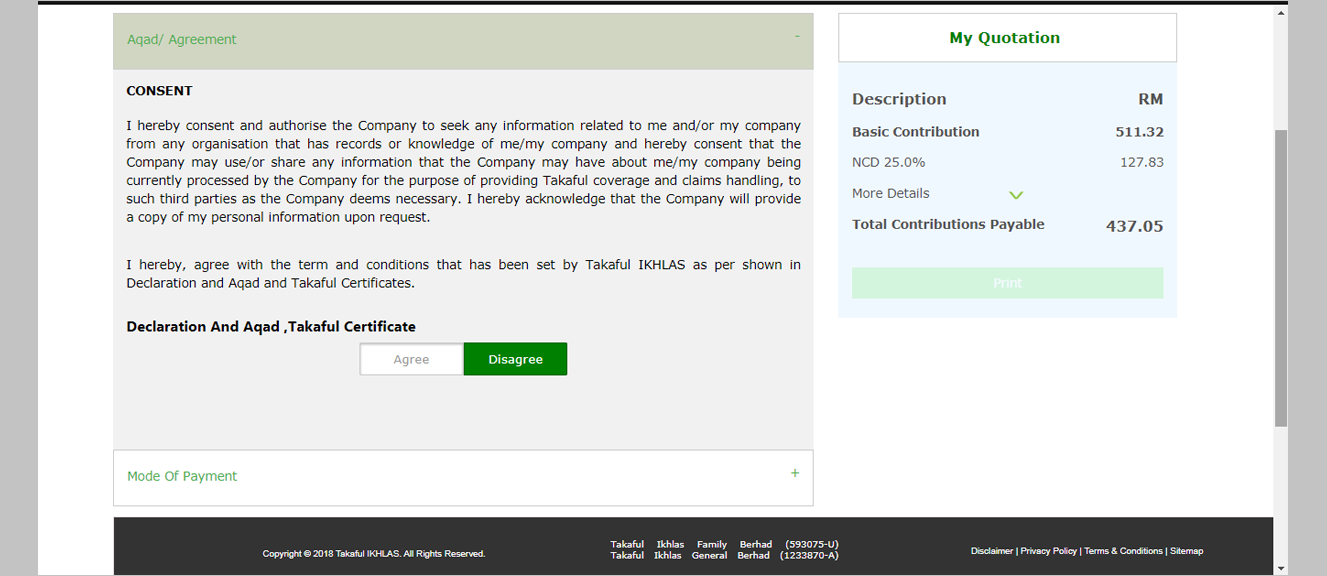Click the NCD amount 127.83
Screen dimensions: 1327x576
[1141, 162]
